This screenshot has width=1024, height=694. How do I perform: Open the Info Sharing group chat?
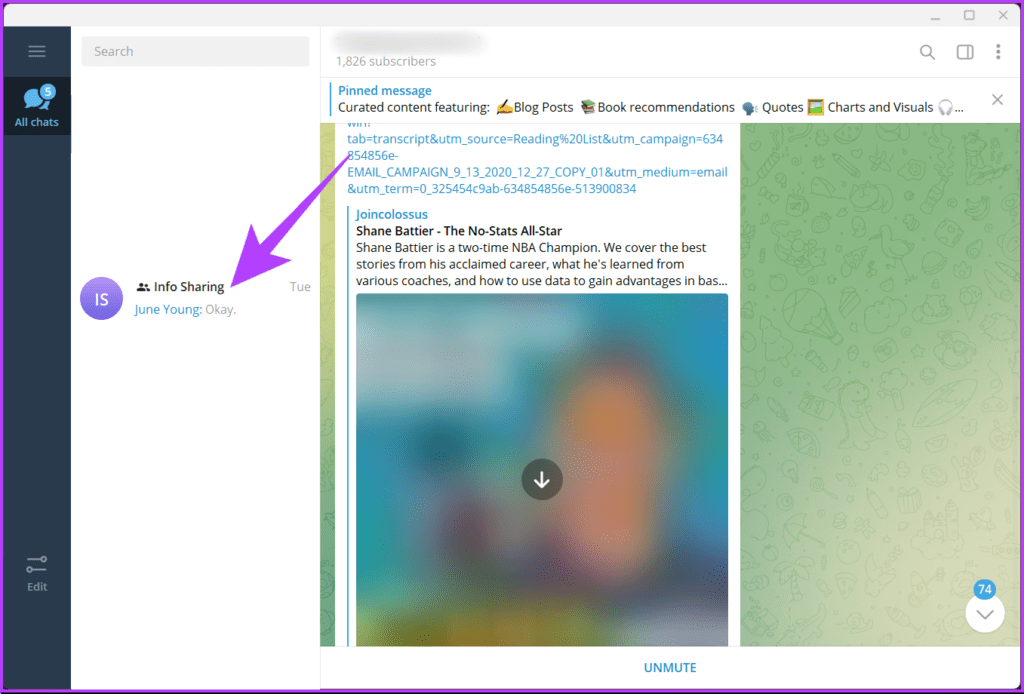(195, 298)
